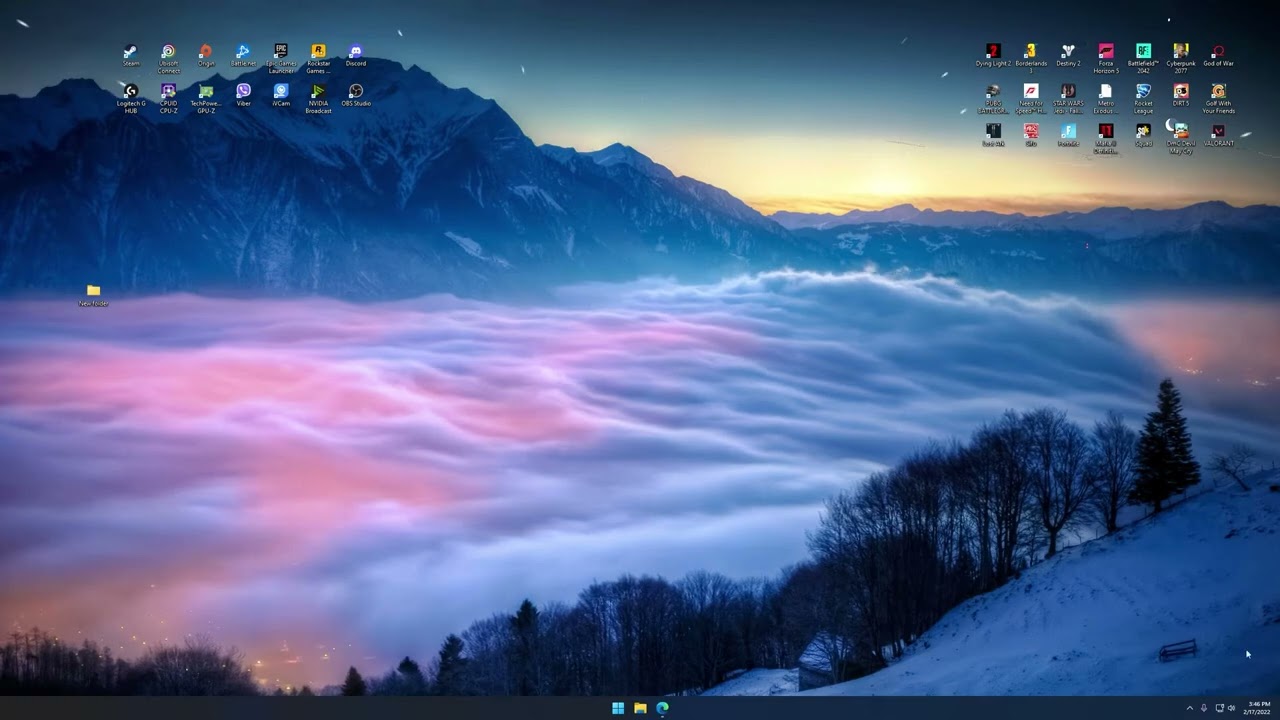The image size is (1280, 720).
Task: Click the NVIDIA Broadcast icon
Action: (318, 99)
